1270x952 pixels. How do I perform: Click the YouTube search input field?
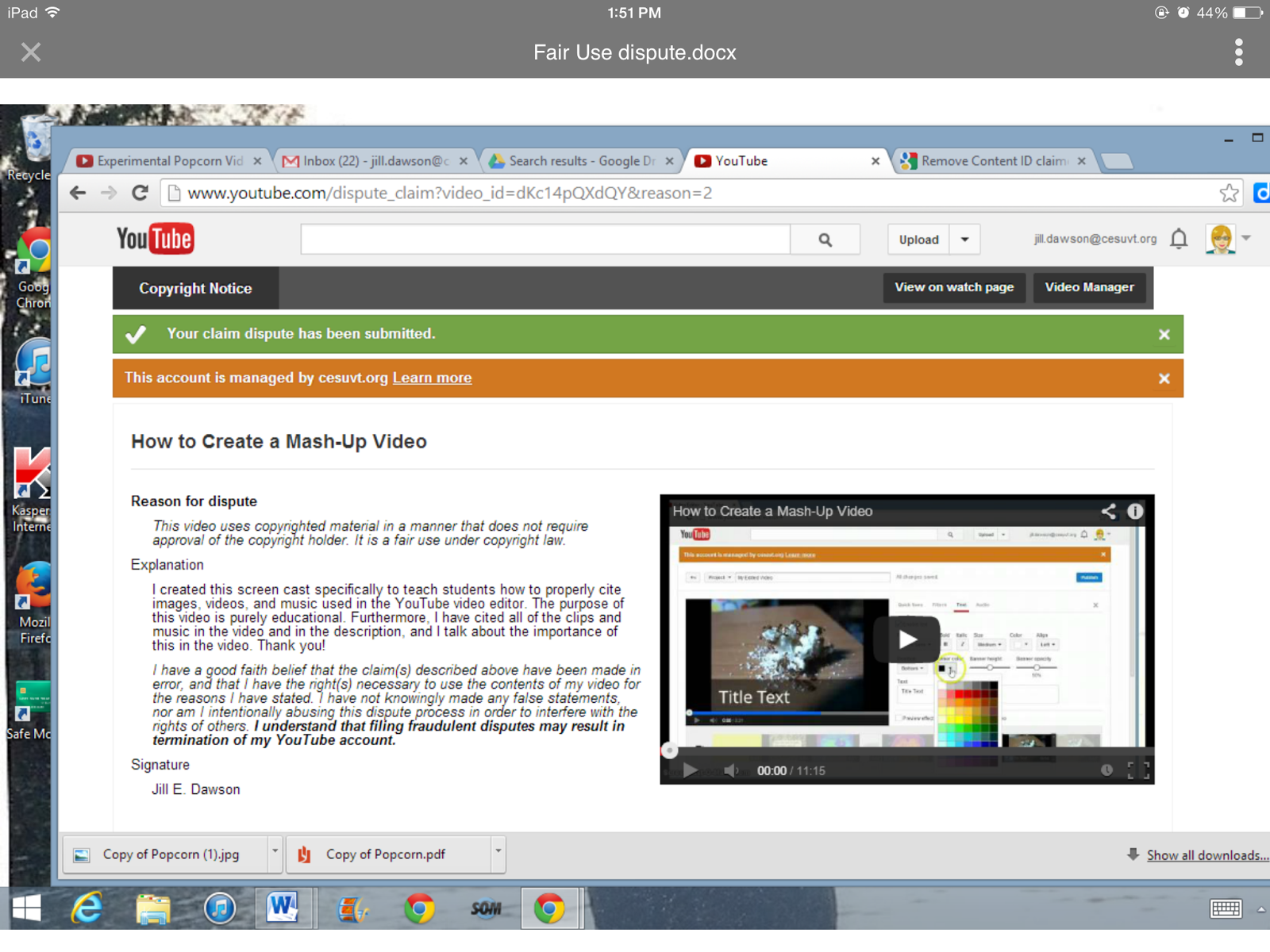545,240
